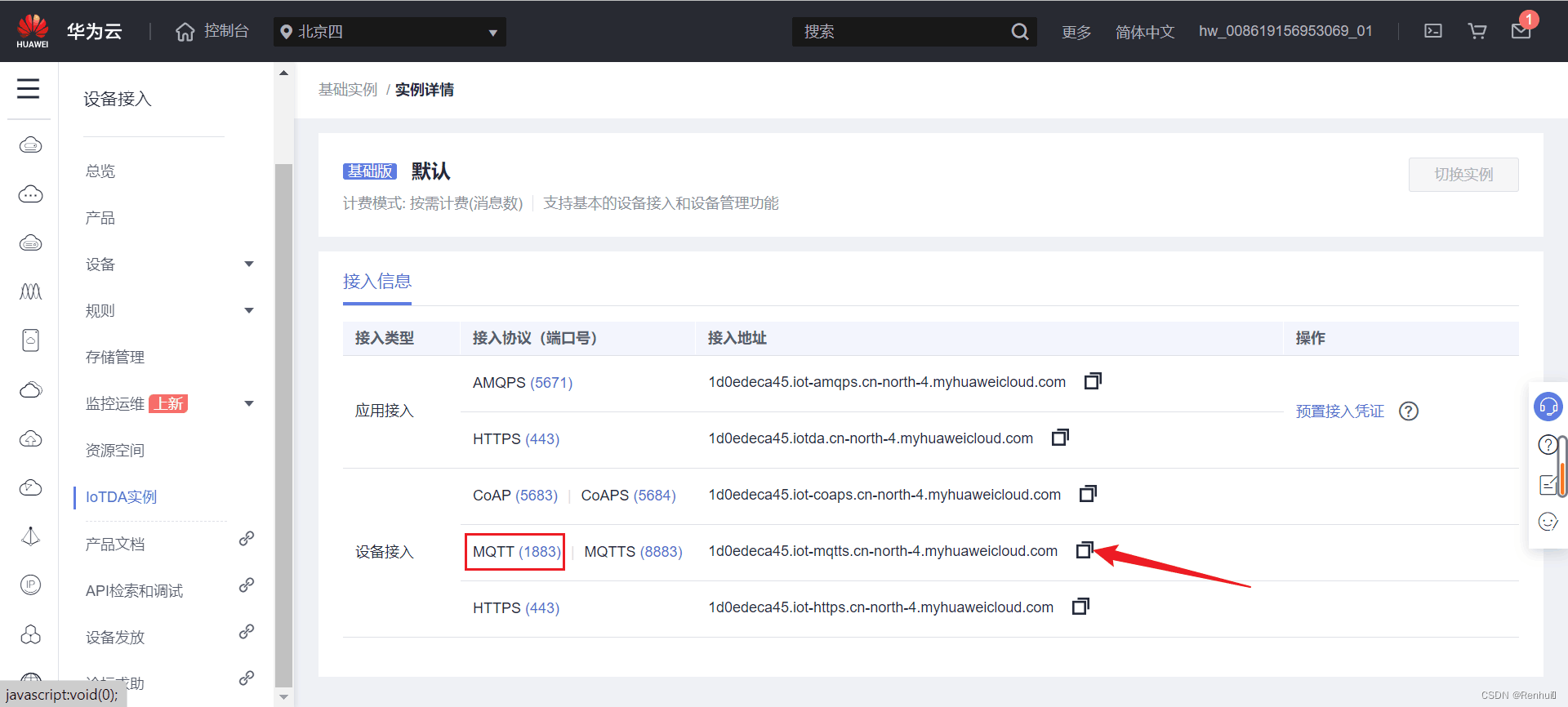
Task: Expand the 监控运维 sidebar section
Action: pyautogui.click(x=170, y=404)
